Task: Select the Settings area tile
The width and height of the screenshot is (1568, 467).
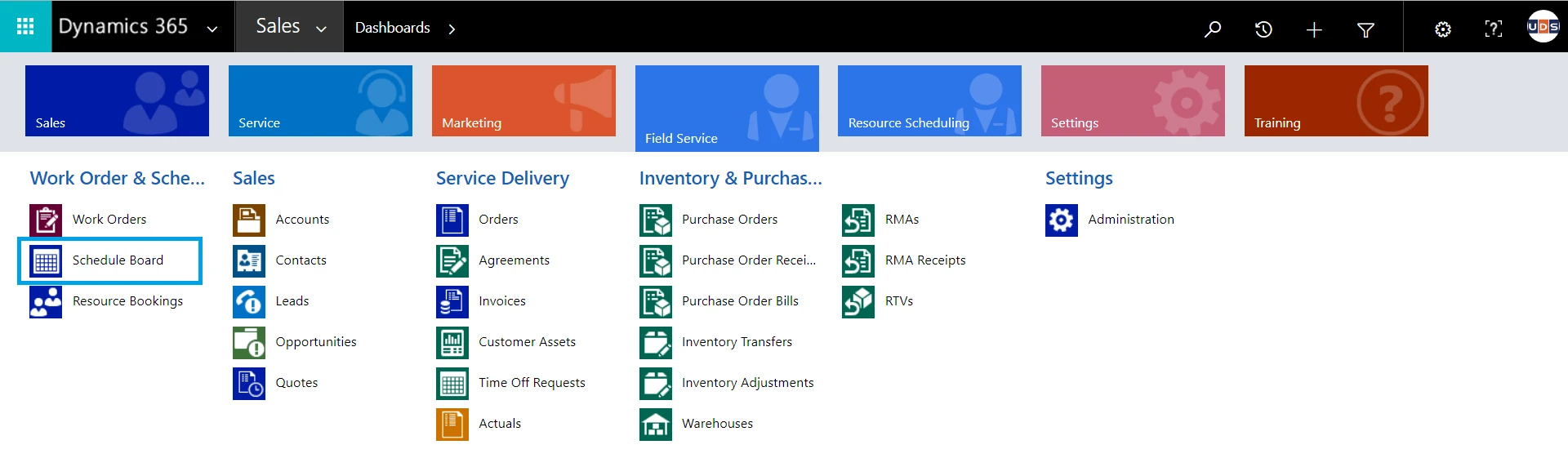Action: (1133, 100)
